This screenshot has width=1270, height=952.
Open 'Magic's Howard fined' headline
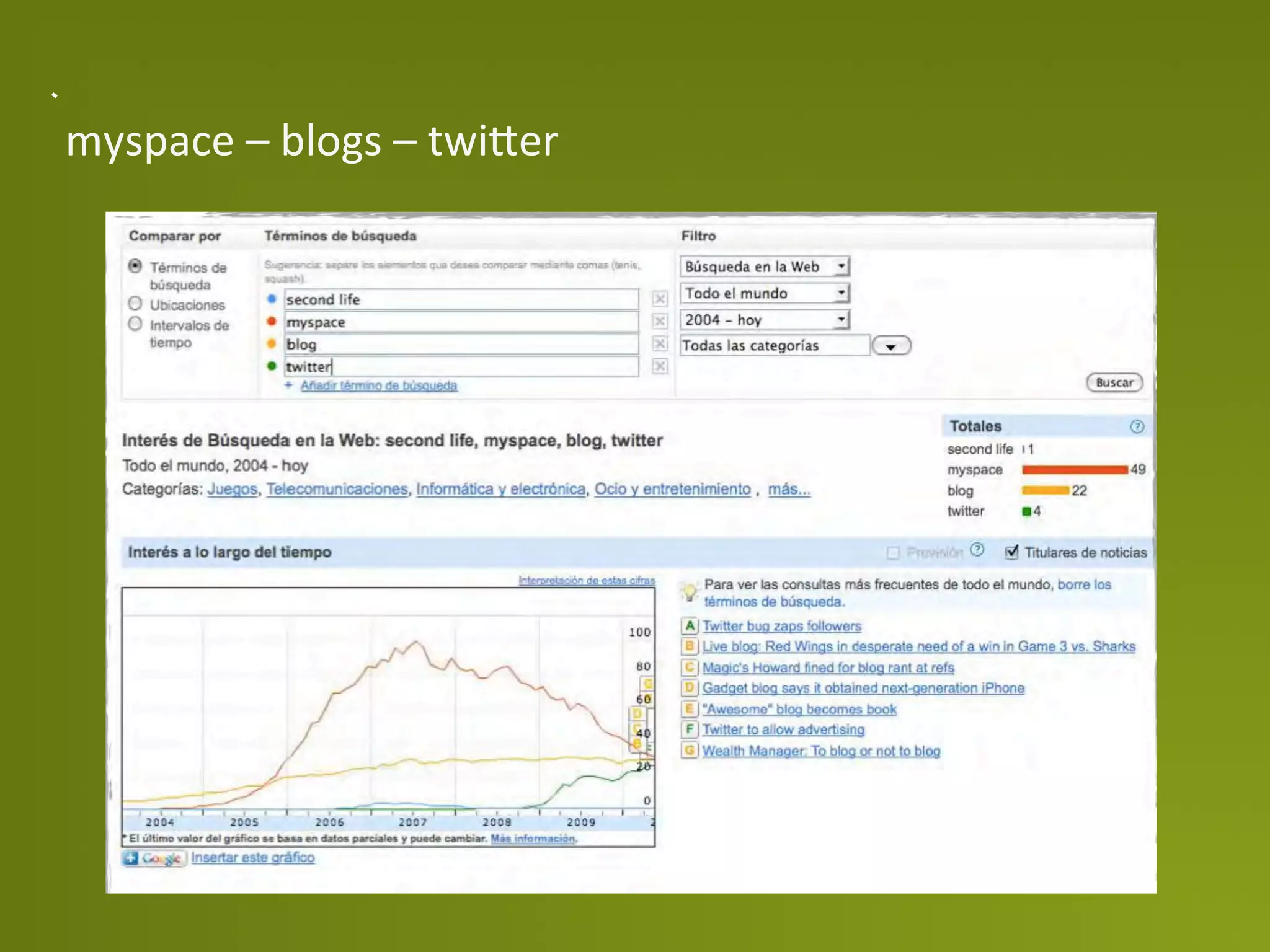[x=828, y=668]
